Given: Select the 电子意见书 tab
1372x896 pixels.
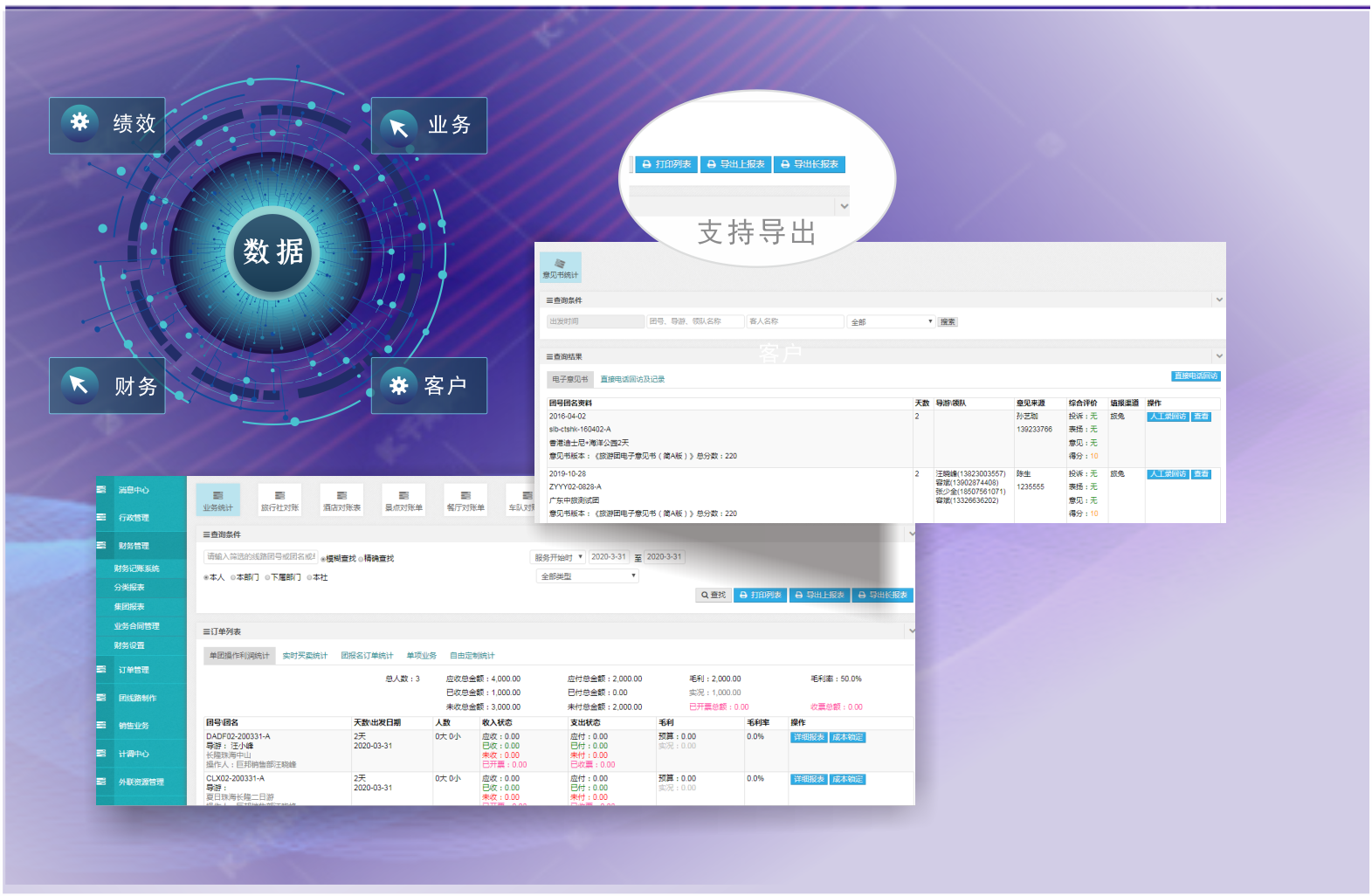Looking at the screenshot, I should (x=570, y=379).
